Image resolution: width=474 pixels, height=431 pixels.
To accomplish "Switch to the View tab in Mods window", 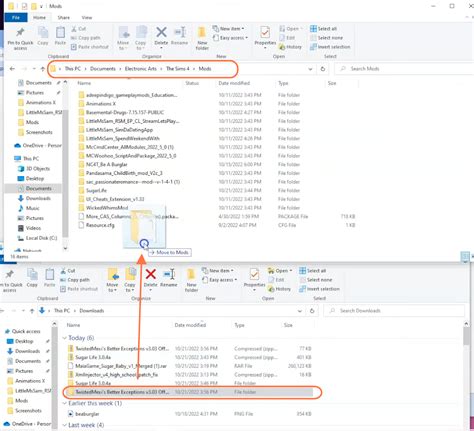I will 87,18.
